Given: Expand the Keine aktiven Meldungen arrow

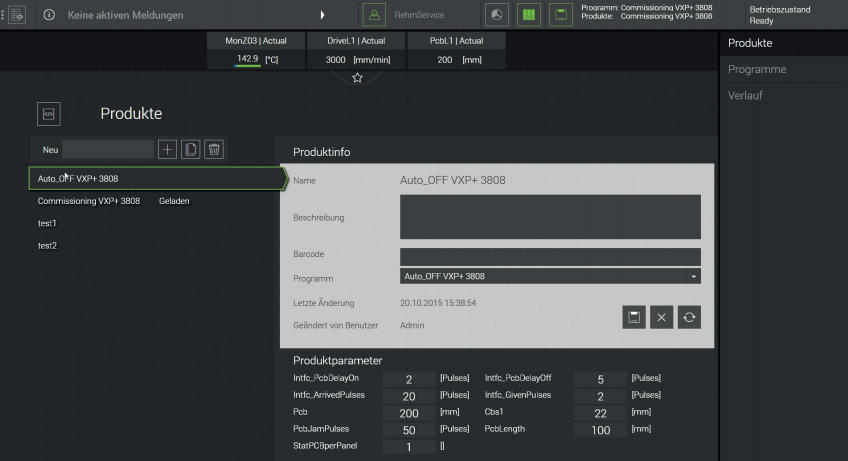Looking at the screenshot, I should tap(322, 15).
